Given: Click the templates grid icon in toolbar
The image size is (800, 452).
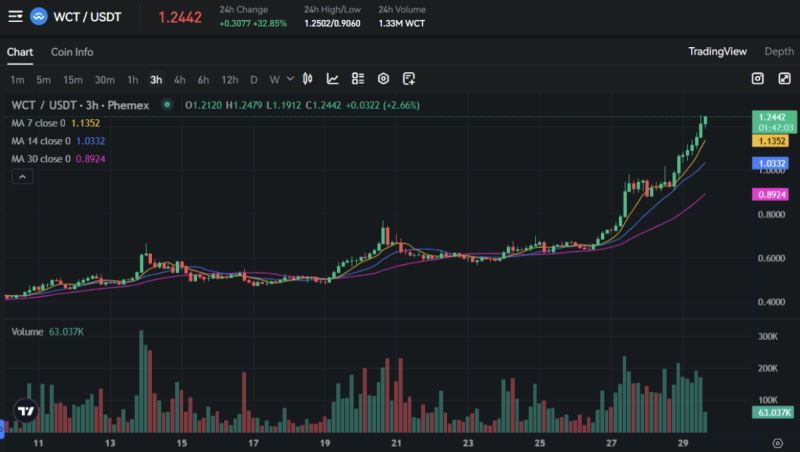Looking at the screenshot, I should point(358,79).
